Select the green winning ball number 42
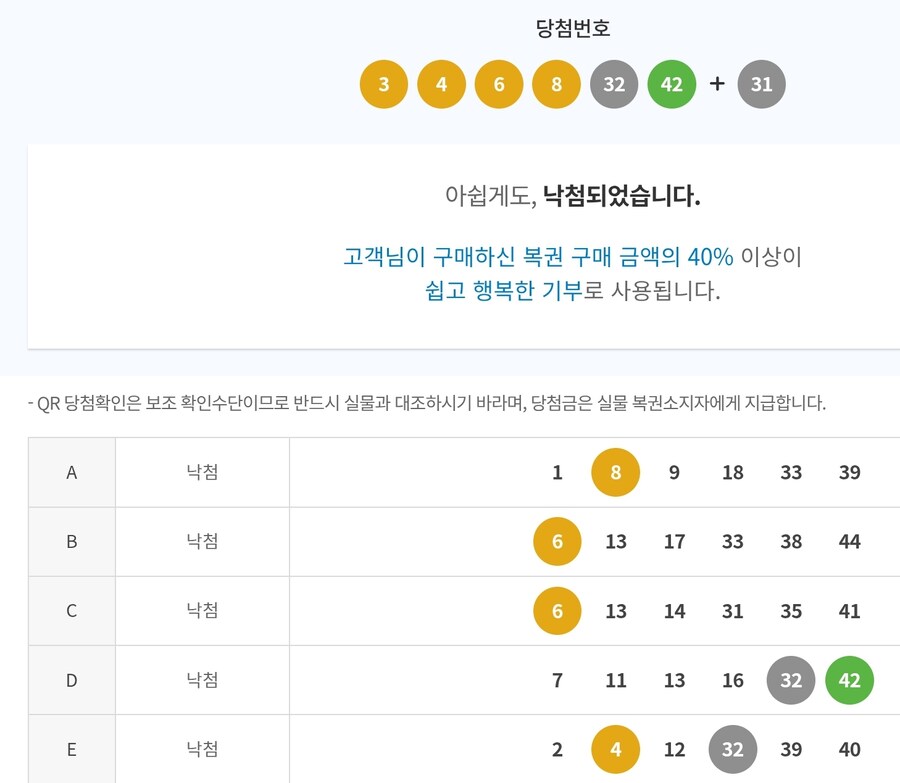 (671, 84)
